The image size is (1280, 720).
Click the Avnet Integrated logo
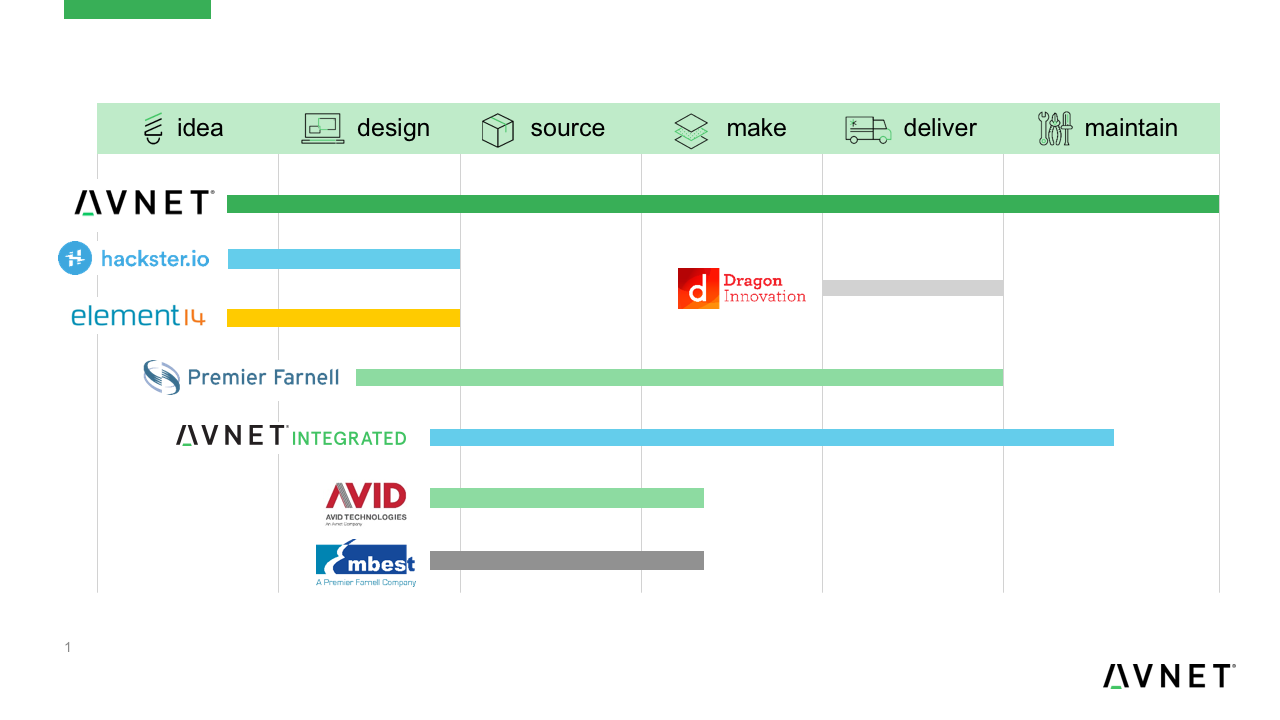click(x=291, y=436)
